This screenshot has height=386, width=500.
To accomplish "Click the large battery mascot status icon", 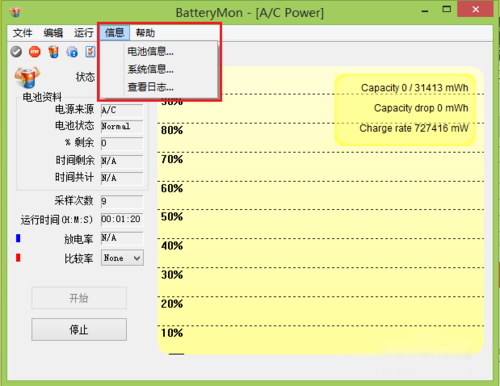I will (27, 77).
